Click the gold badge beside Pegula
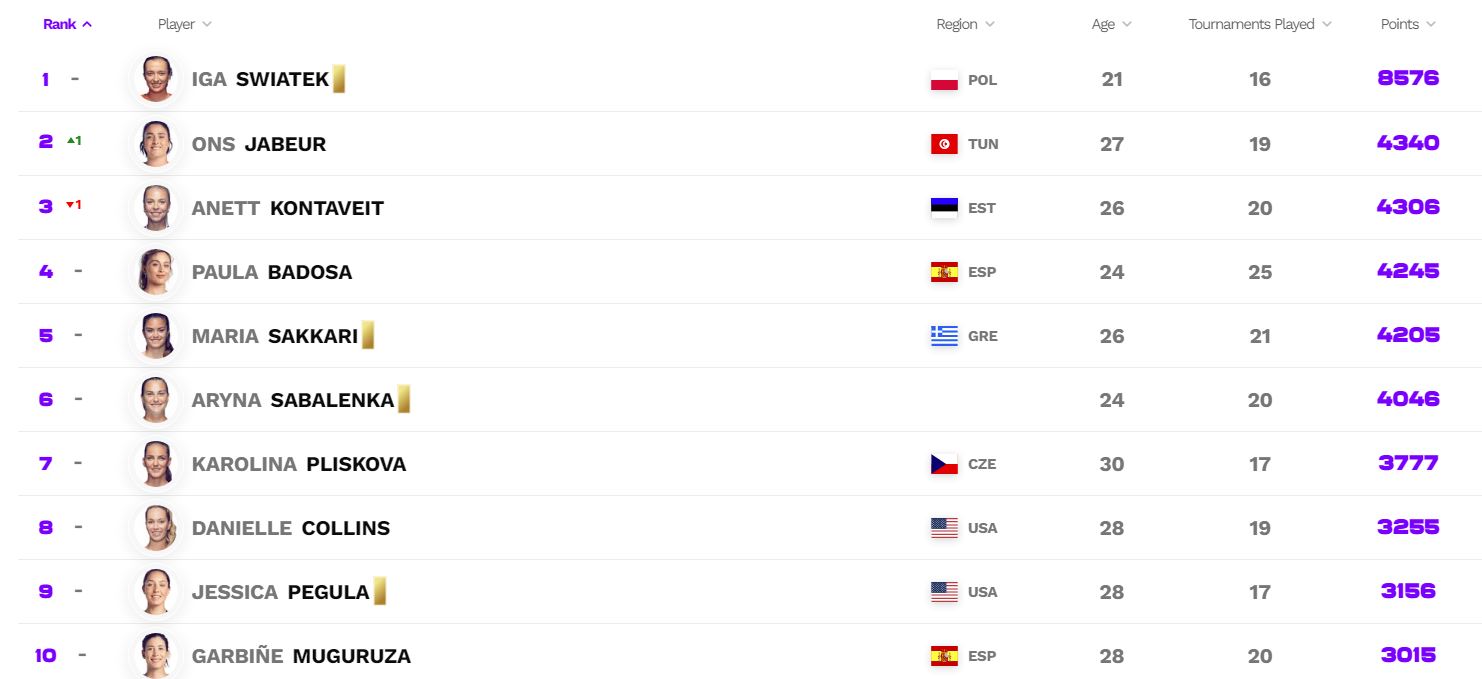This screenshot has width=1482, height=679. [380, 591]
